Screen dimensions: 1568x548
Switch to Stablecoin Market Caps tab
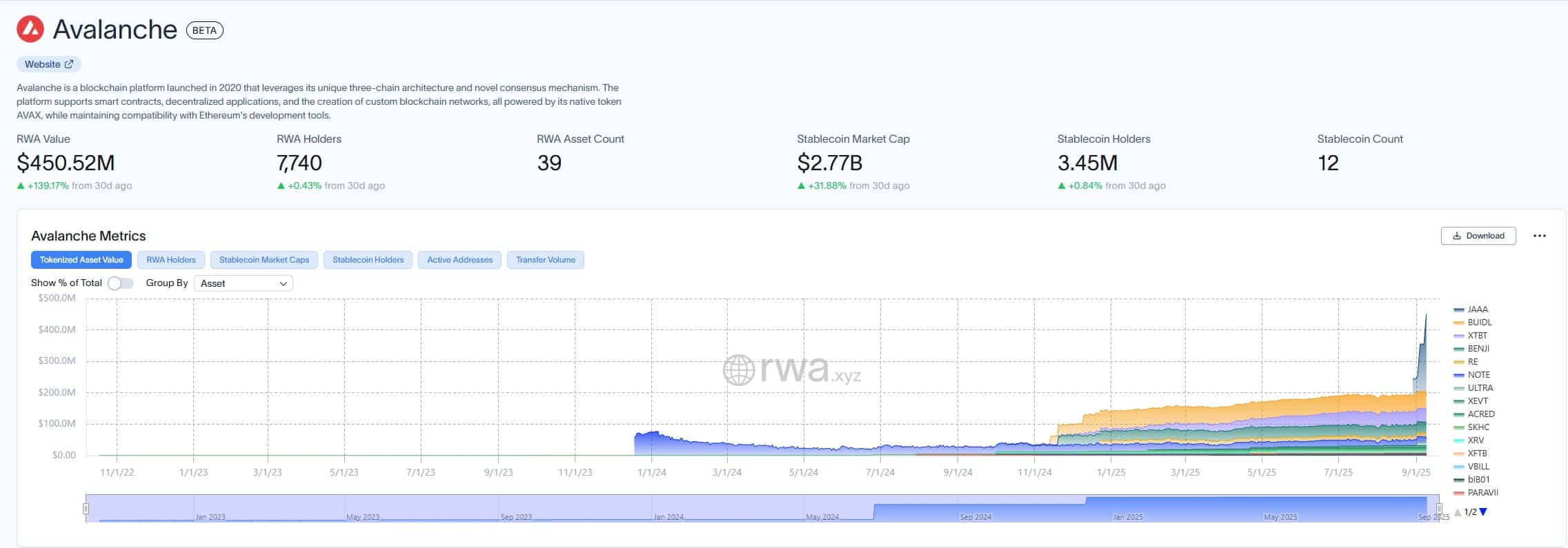coord(264,260)
